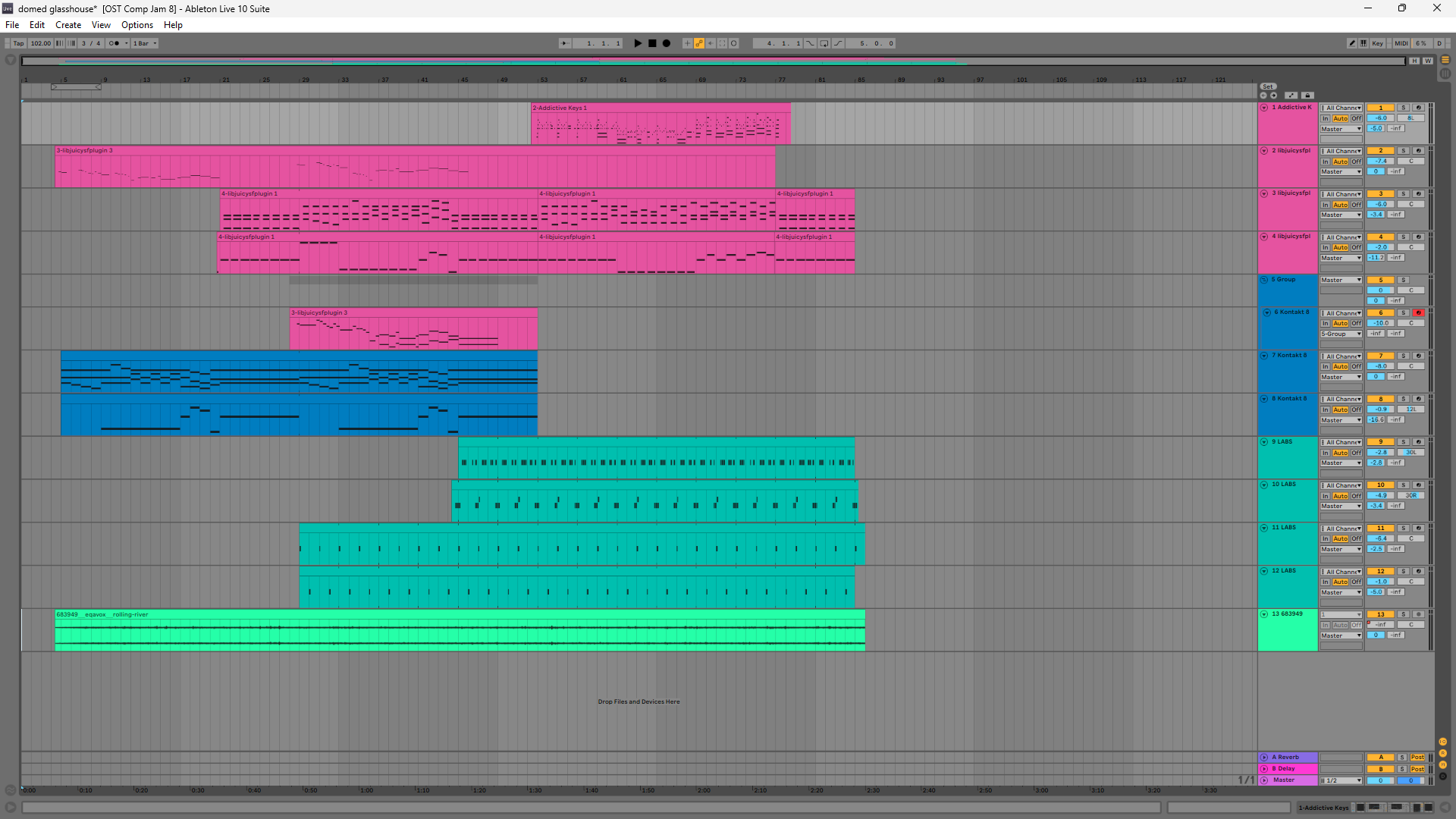
Task: Click the Key map mode button
Action: [1377, 43]
